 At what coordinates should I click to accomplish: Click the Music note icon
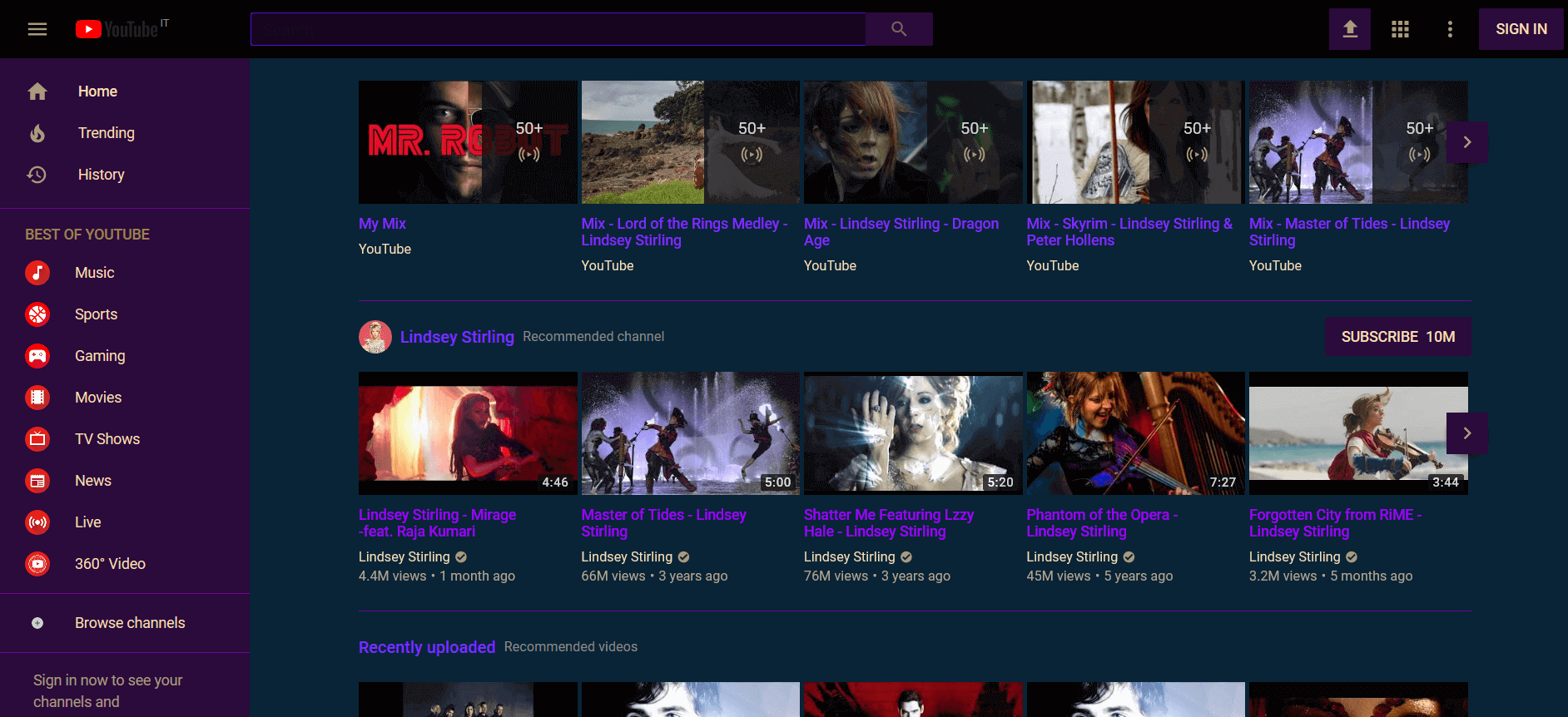(x=37, y=273)
